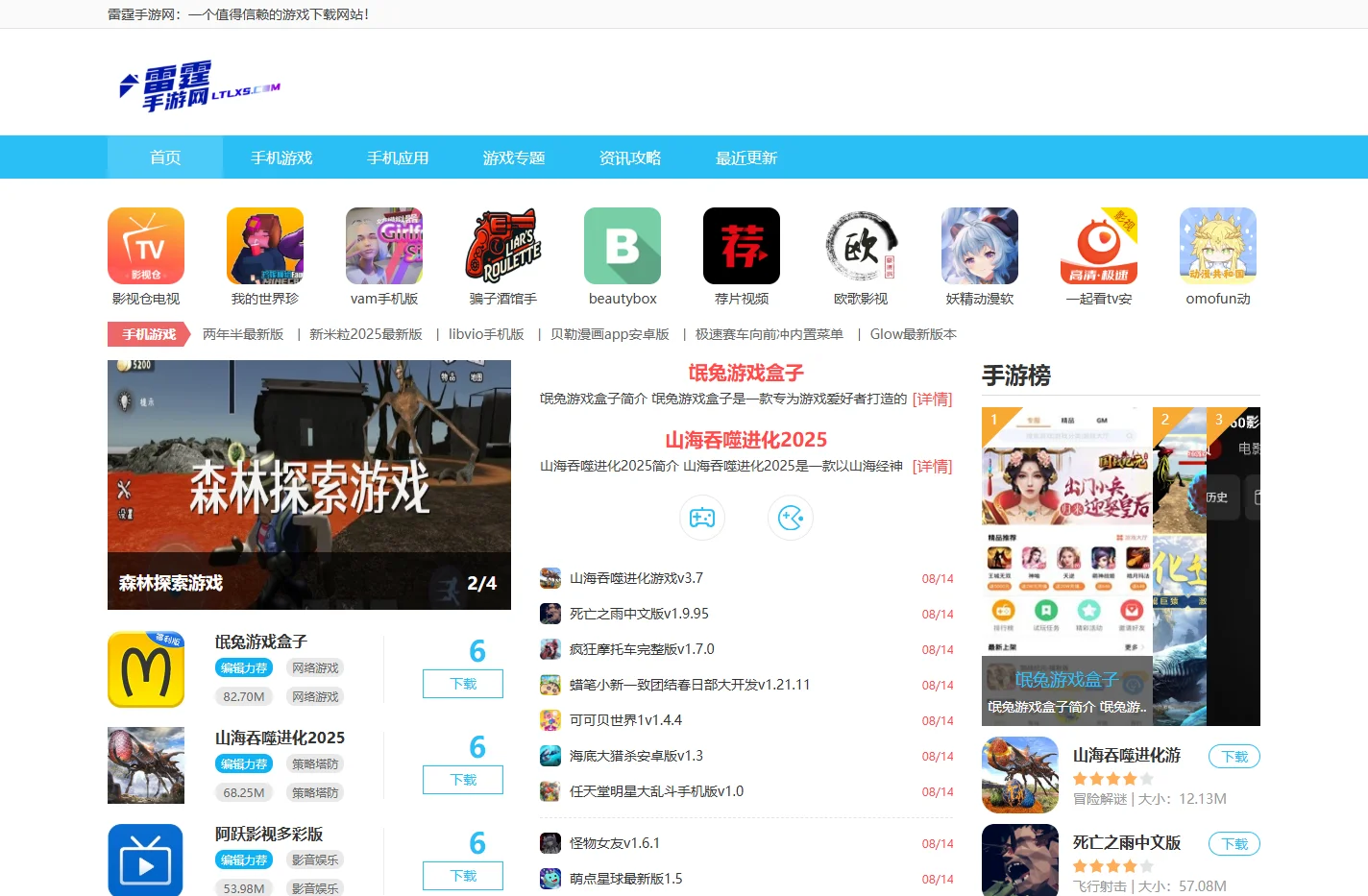The width and height of the screenshot is (1368, 896).
Task: Open the 山海吞噬进化2025 red headline
Action: (746, 440)
